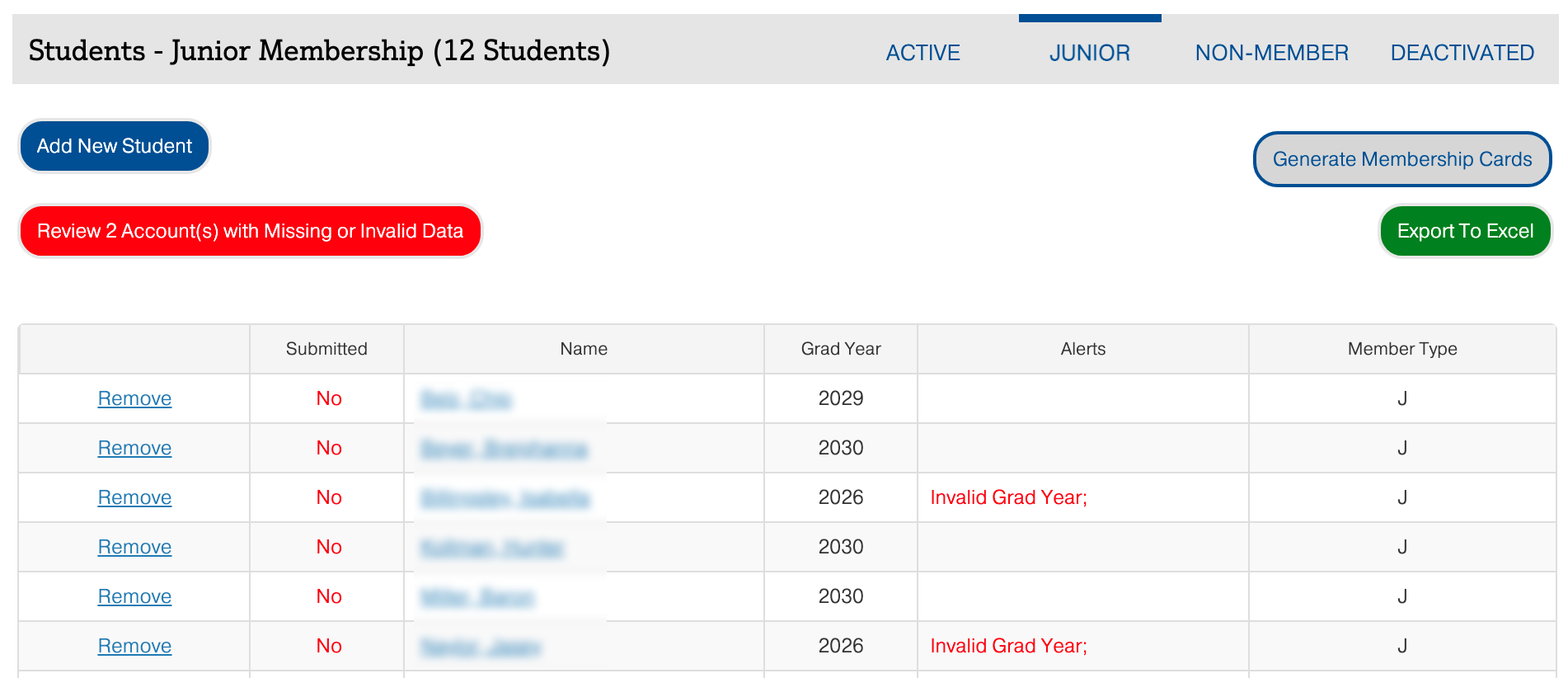Open name link of third-row student
This screenshot has height=678, width=1568.
coord(505,498)
